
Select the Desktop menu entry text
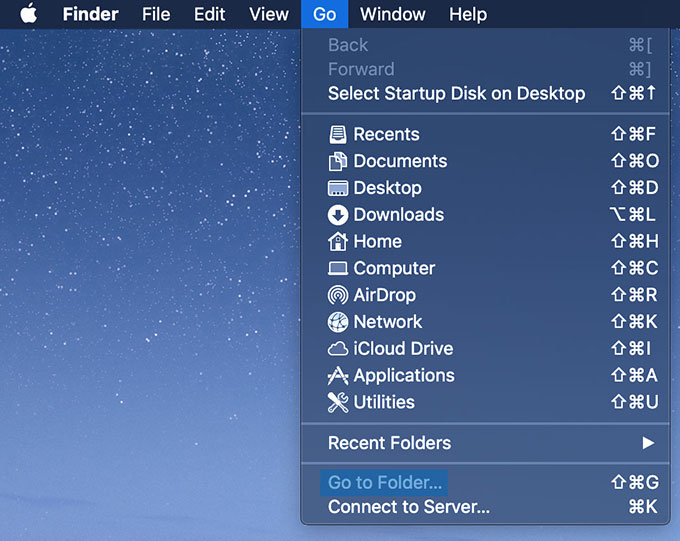click(387, 188)
